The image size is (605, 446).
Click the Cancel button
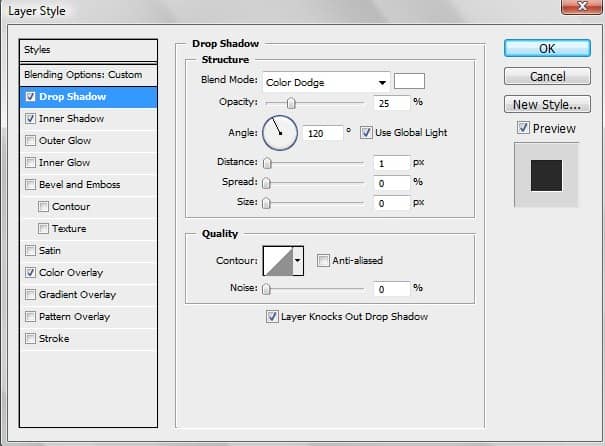point(547,76)
